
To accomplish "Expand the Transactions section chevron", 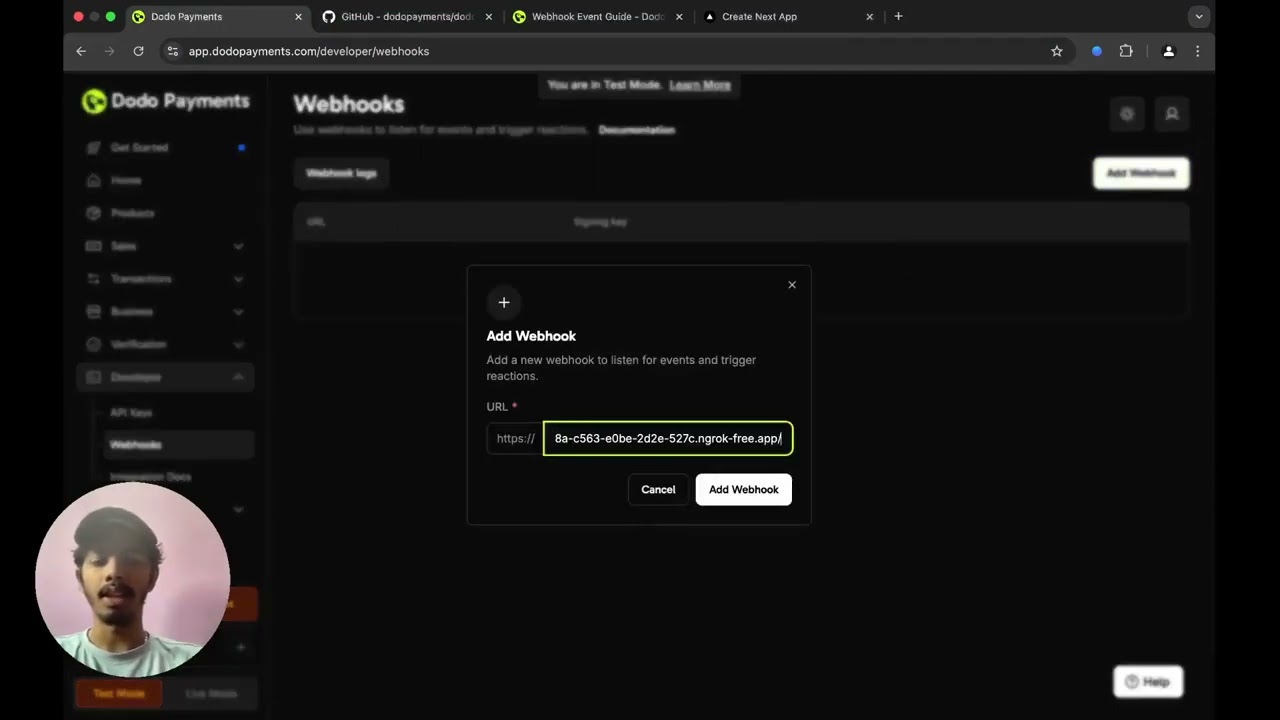I will 238,279.
